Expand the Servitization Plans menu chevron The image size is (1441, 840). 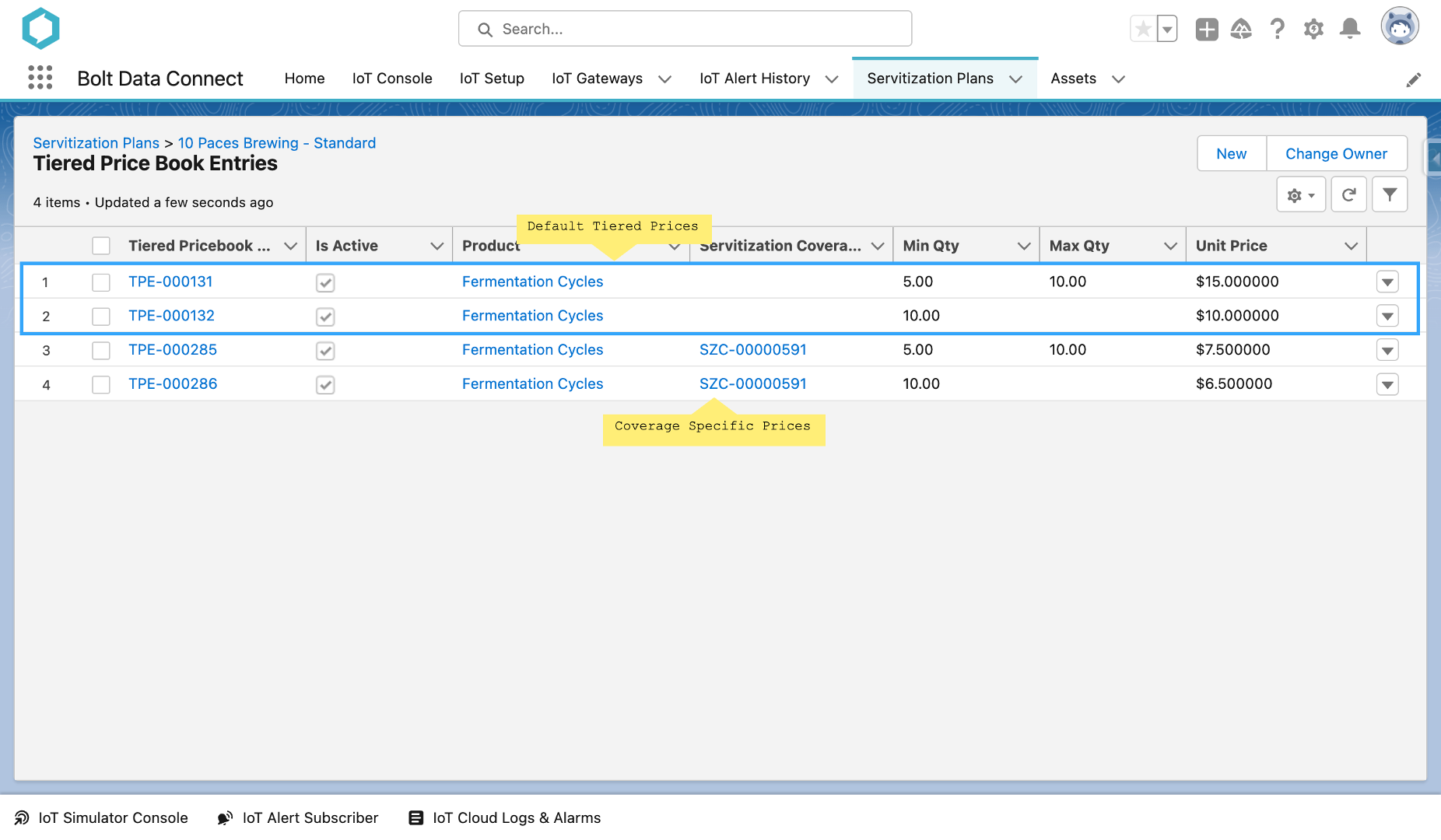click(1015, 79)
